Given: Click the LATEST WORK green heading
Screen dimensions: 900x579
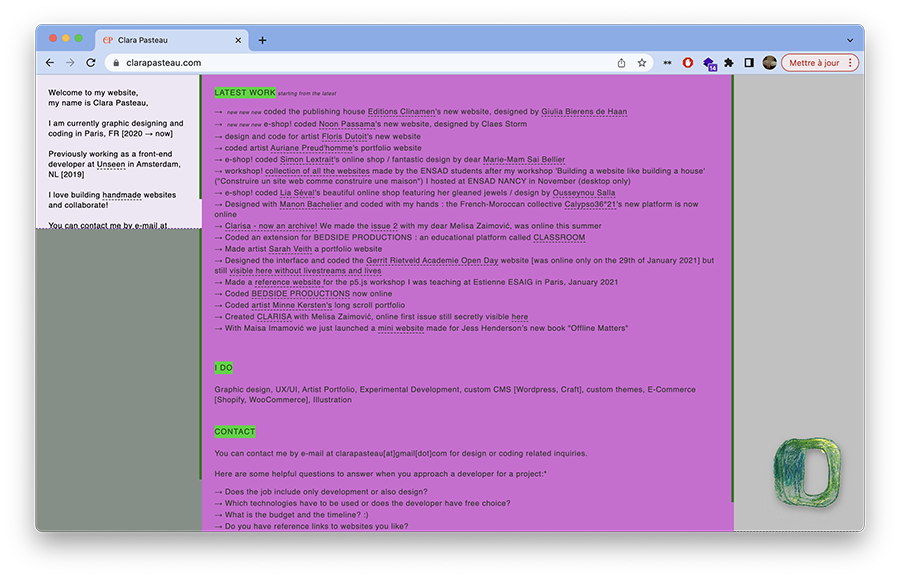Looking at the screenshot, I should pos(245,92).
